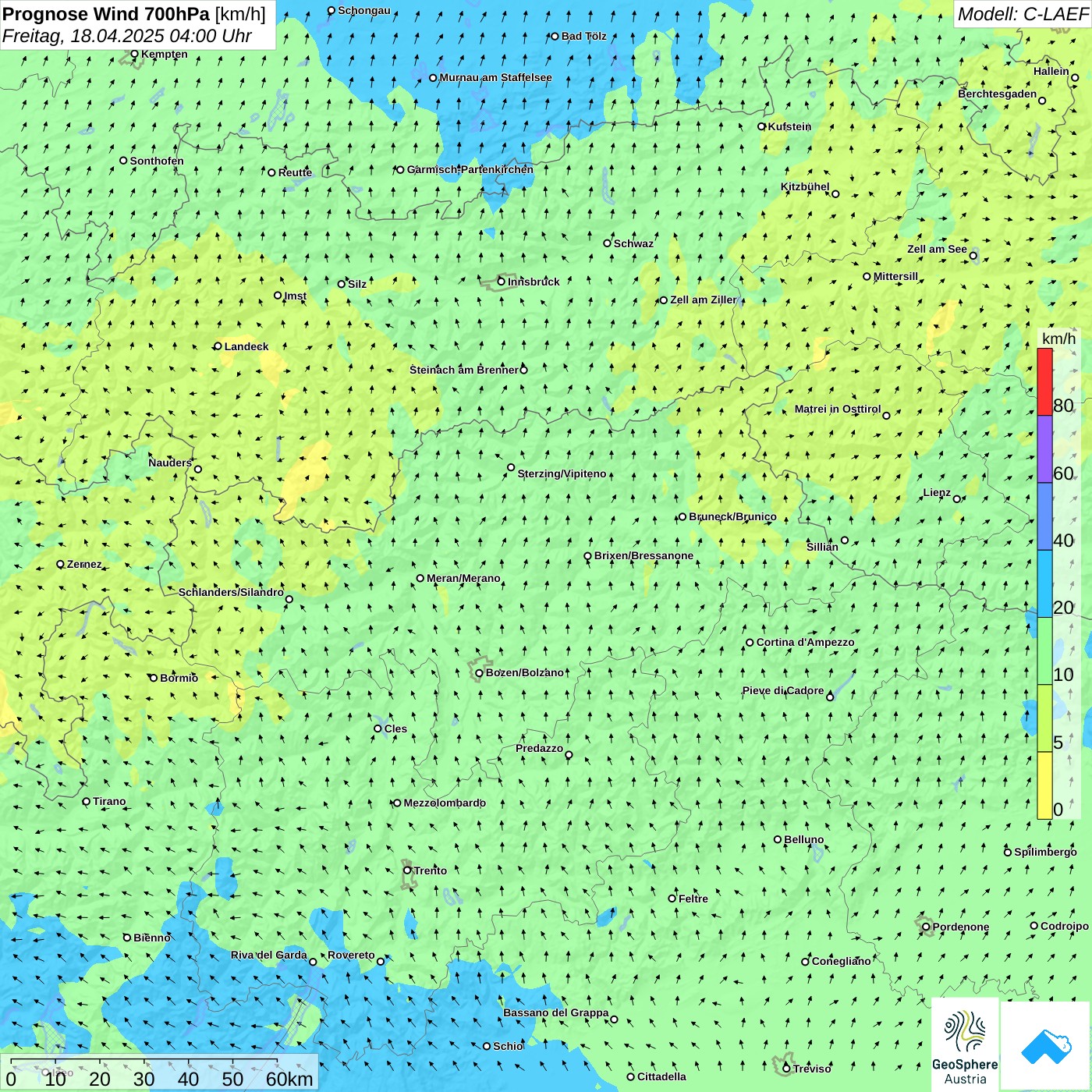Select the Riva del Garda label

point(269,955)
